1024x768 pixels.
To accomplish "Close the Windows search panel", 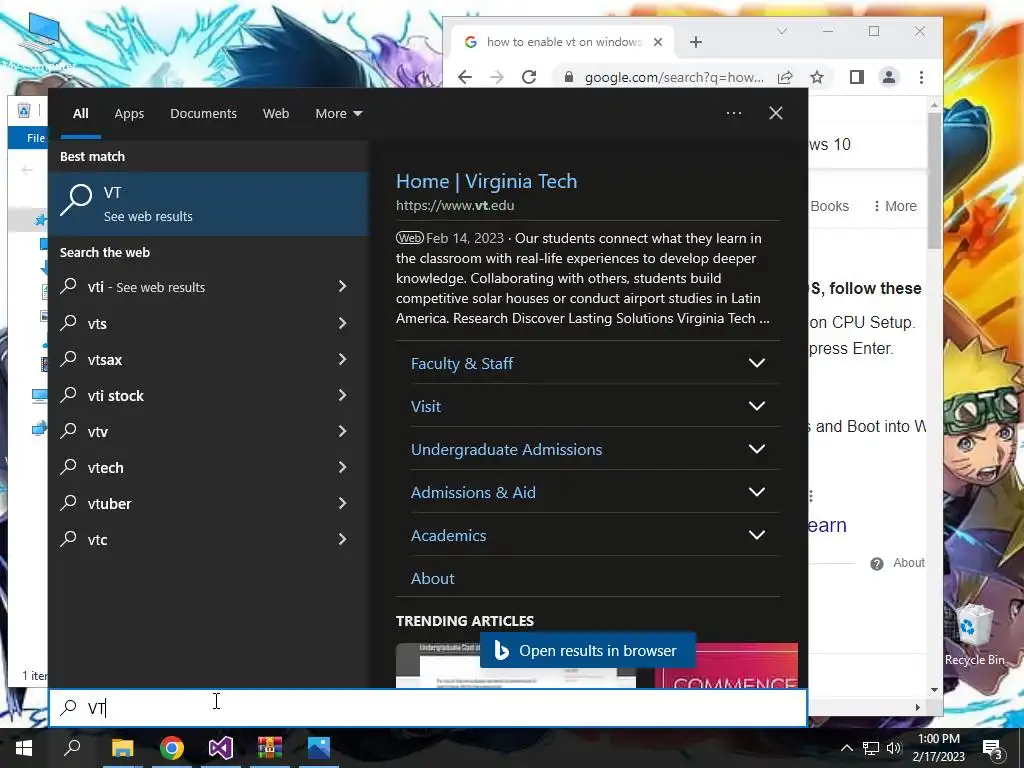I will (x=775, y=113).
